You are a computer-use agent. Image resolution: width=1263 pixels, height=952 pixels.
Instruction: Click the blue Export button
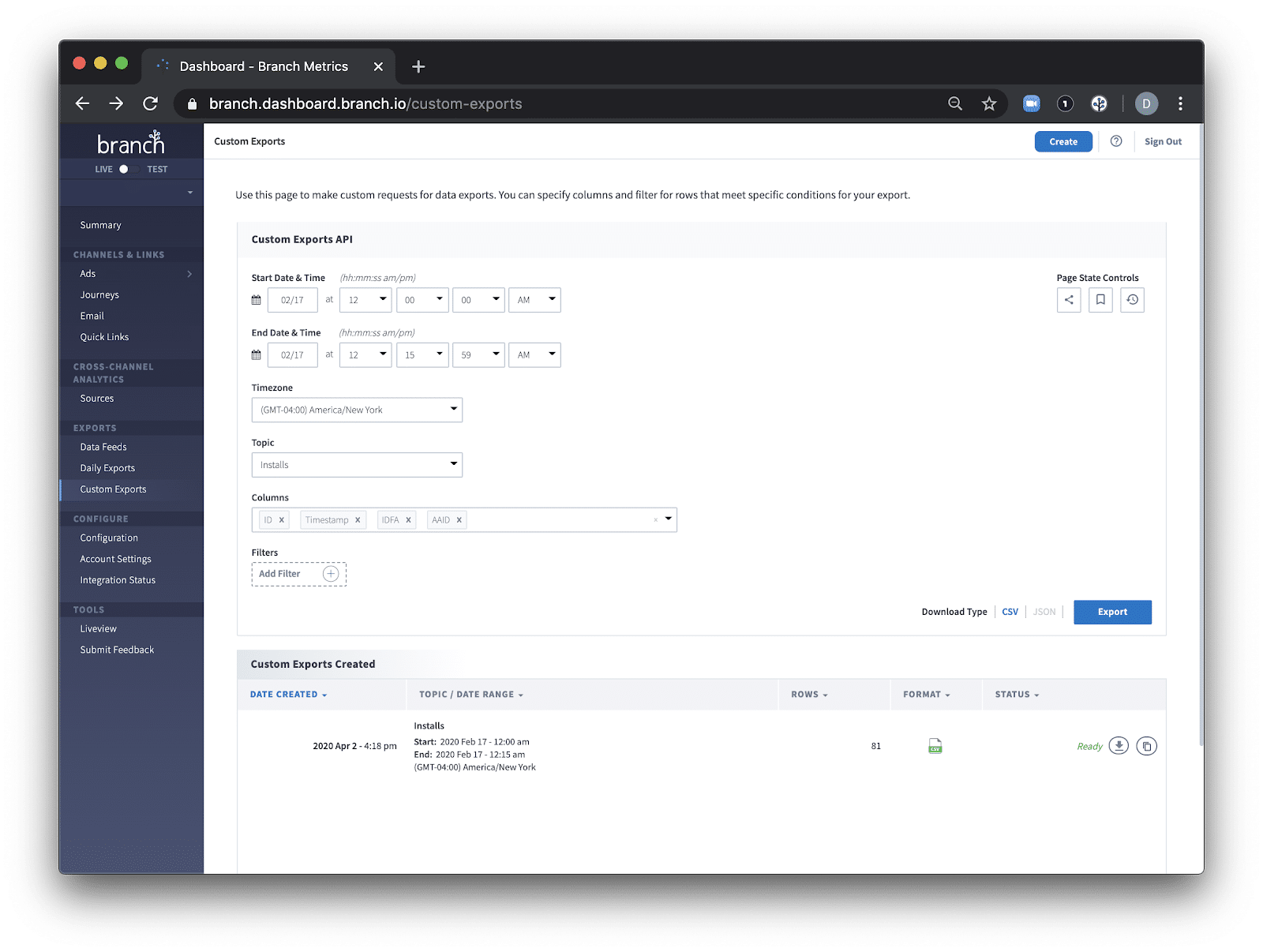[x=1112, y=612]
